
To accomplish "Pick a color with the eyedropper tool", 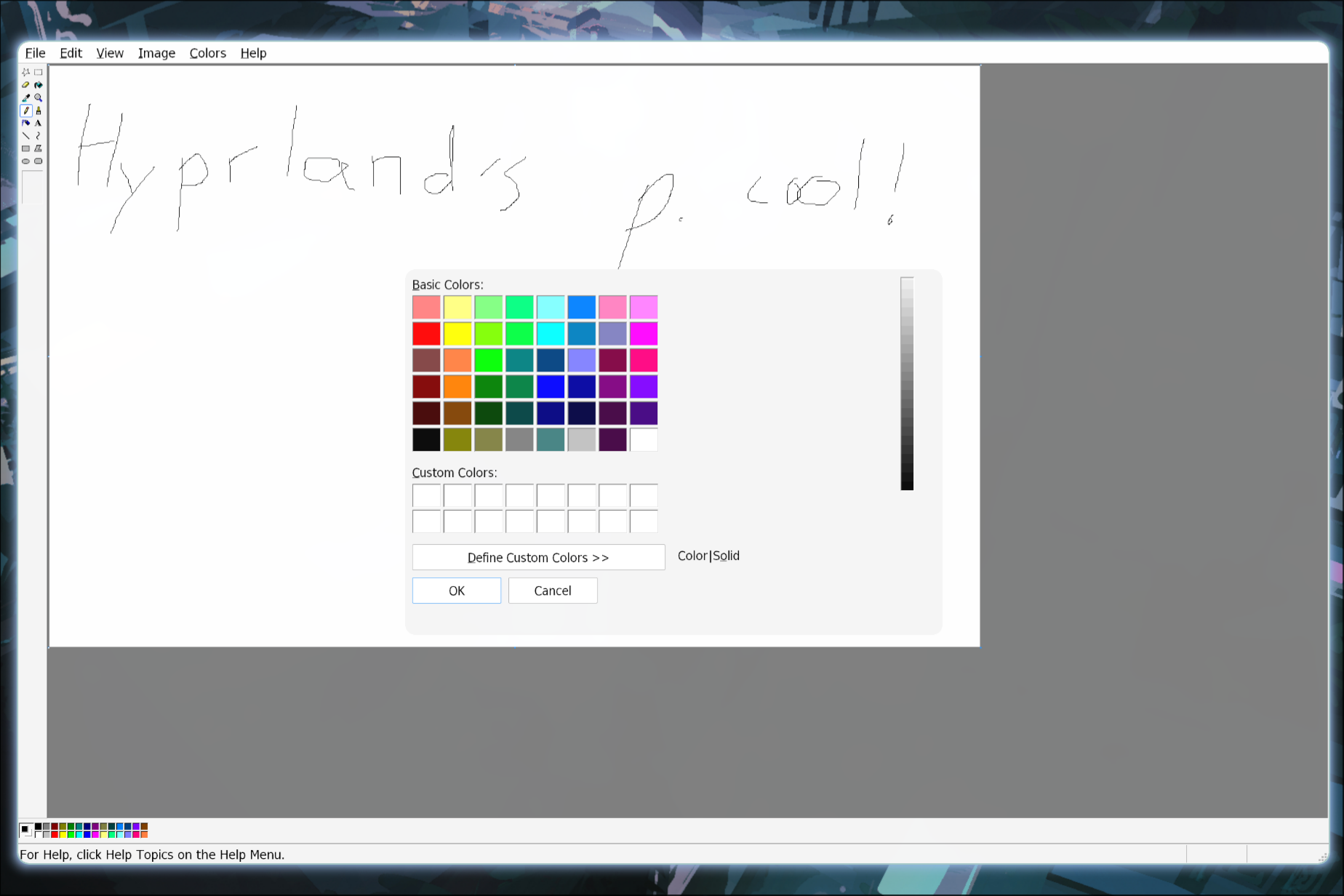I will [x=25, y=97].
